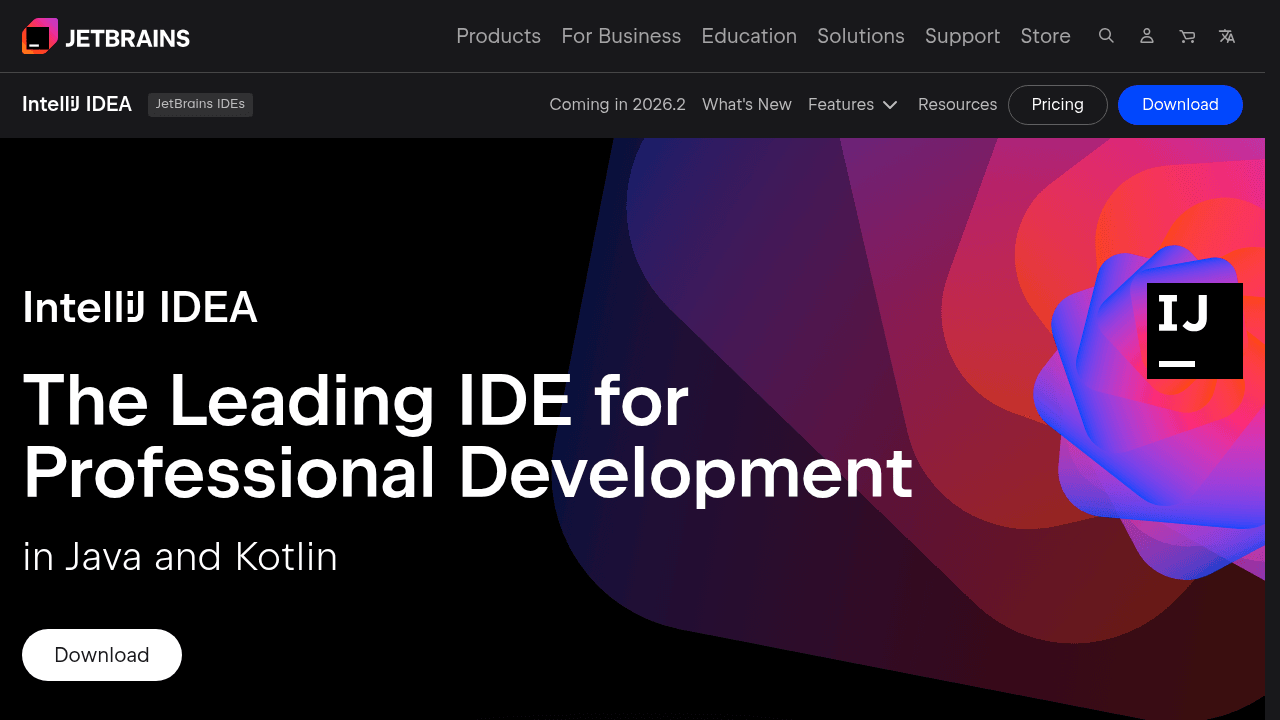Open the What's New link
This screenshot has height=720, width=1280.
coord(747,104)
